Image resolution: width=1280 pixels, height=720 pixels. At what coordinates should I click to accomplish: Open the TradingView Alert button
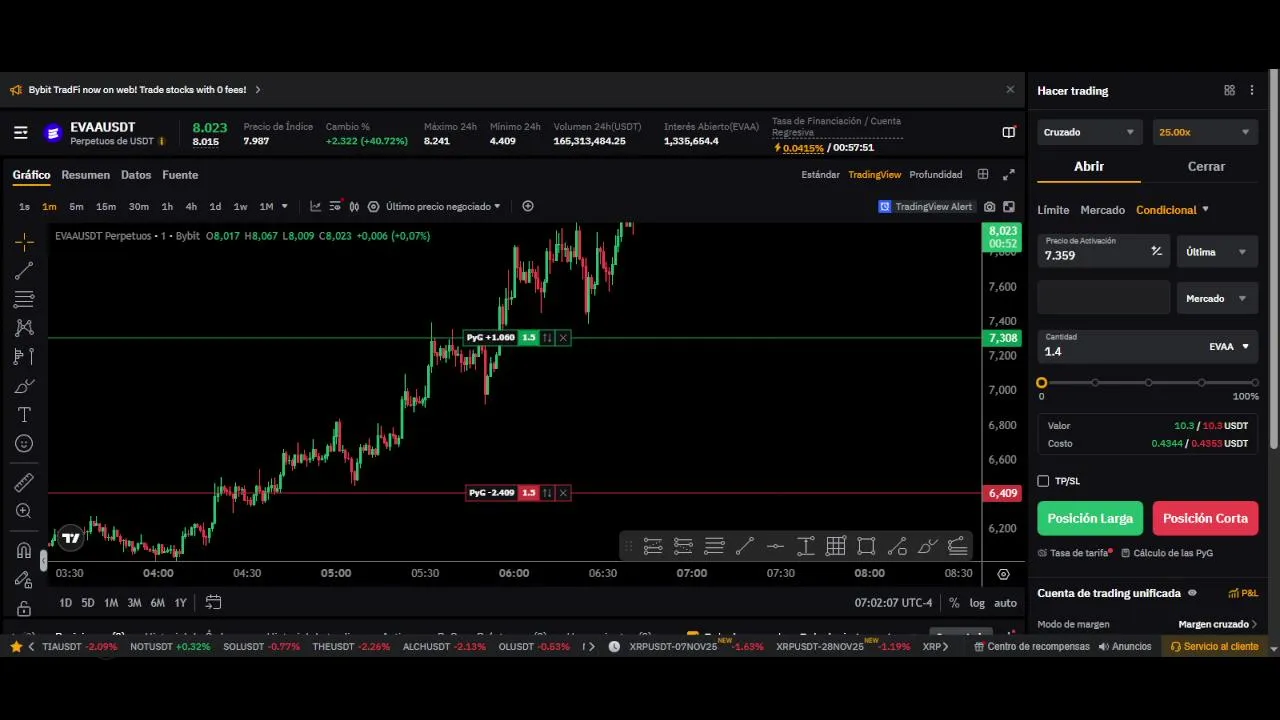coord(925,207)
